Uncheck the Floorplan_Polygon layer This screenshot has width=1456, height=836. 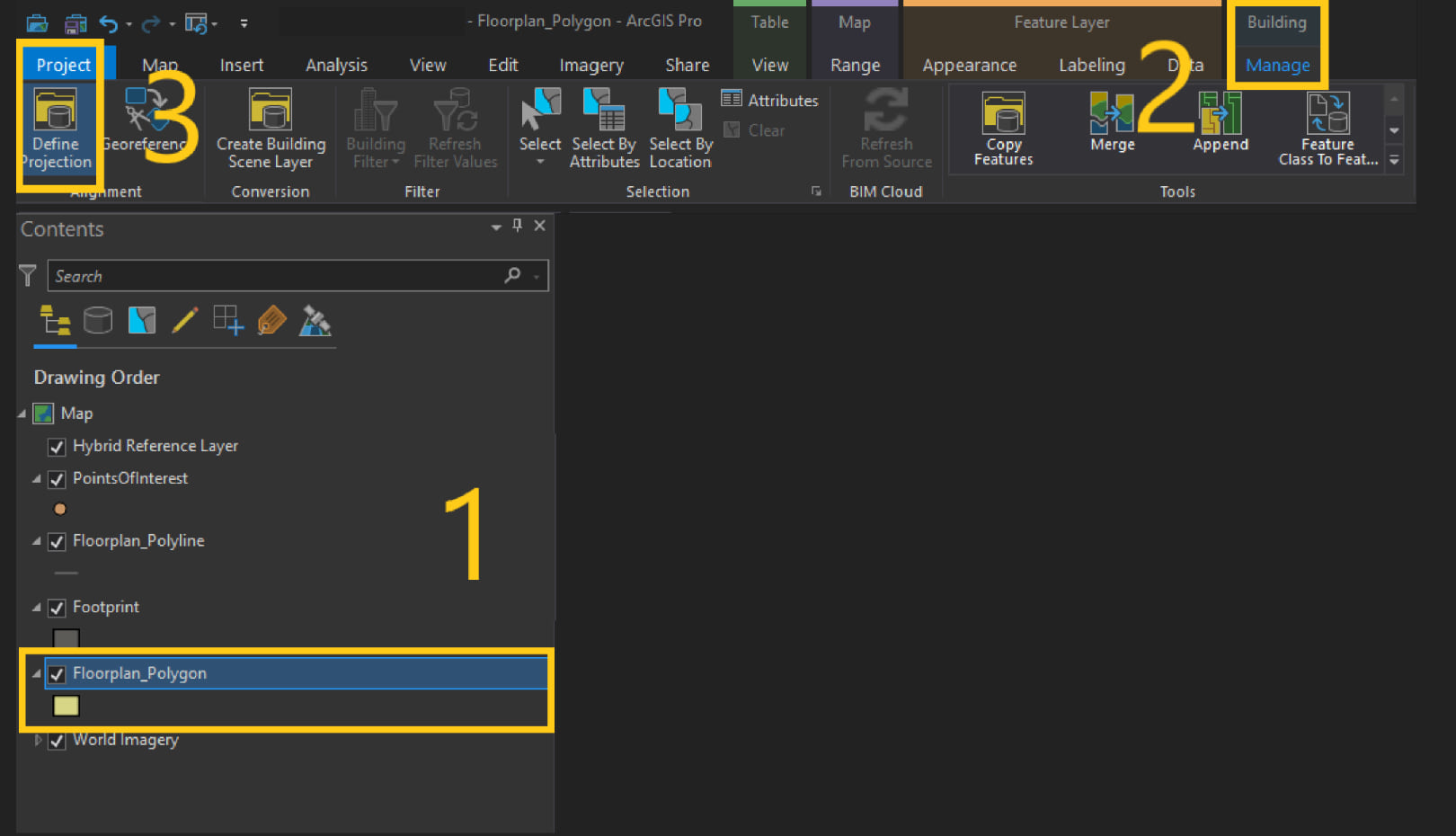pyautogui.click(x=57, y=673)
